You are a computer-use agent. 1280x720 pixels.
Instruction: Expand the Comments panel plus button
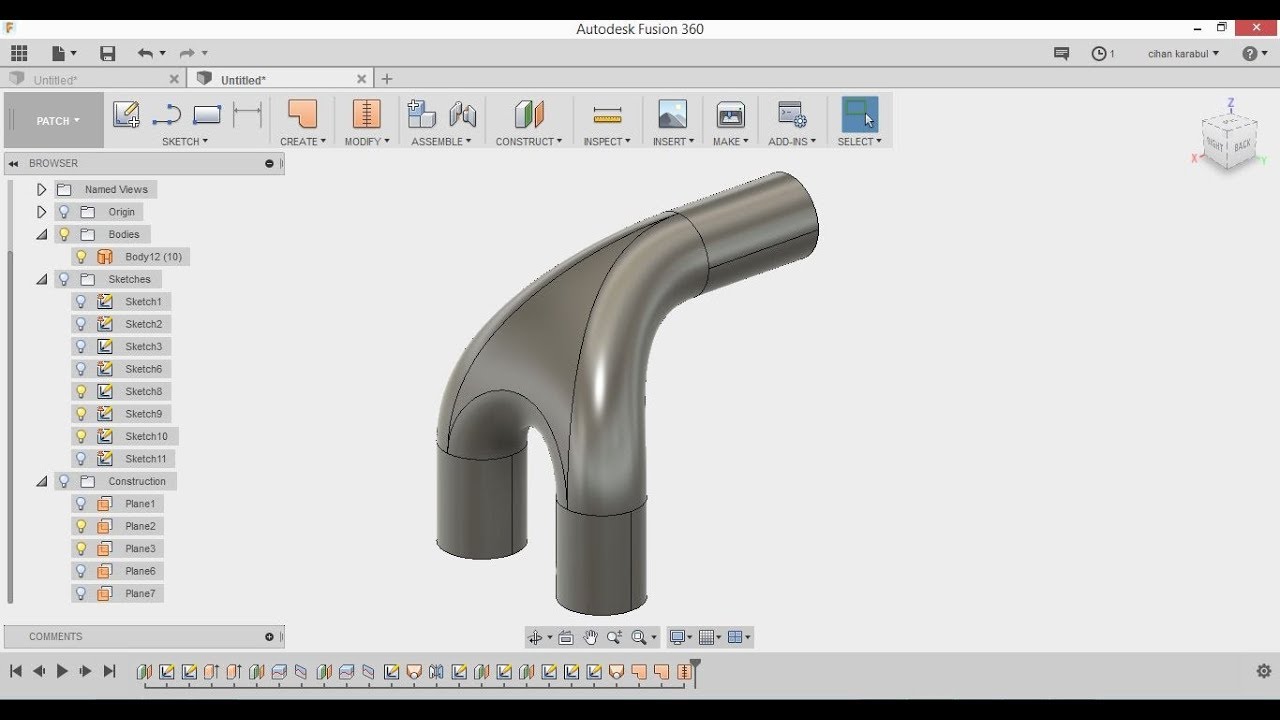tap(269, 637)
